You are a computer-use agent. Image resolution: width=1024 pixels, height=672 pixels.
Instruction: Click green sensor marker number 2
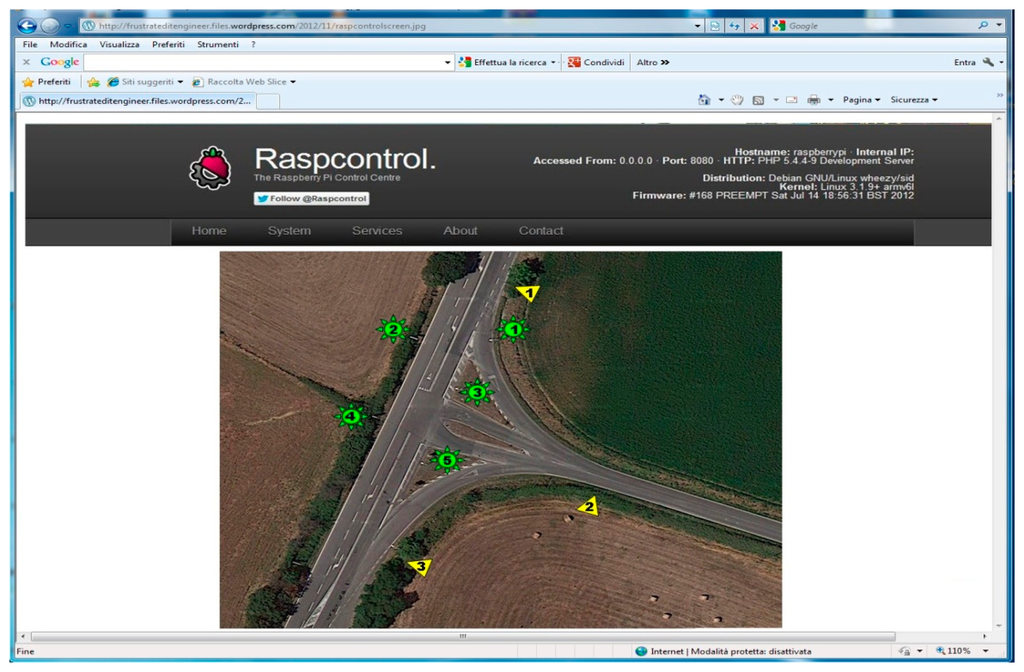pos(393,329)
